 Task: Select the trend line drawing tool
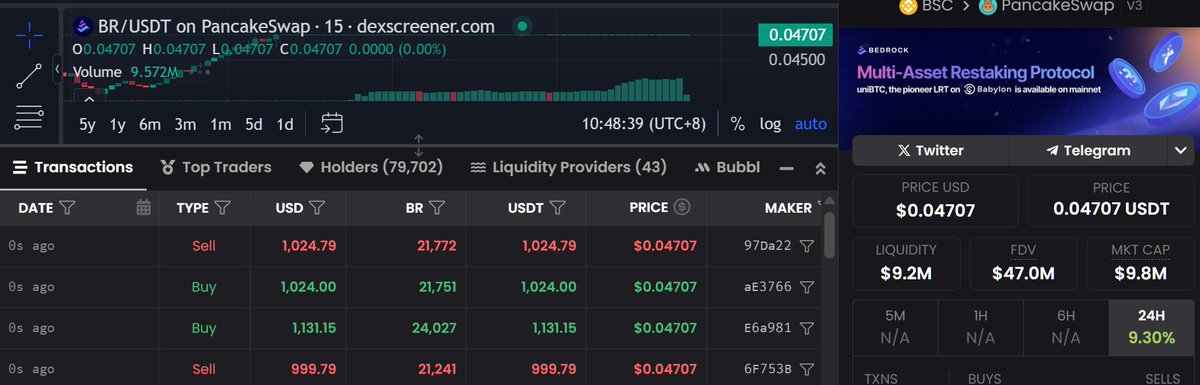(x=29, y=75)
